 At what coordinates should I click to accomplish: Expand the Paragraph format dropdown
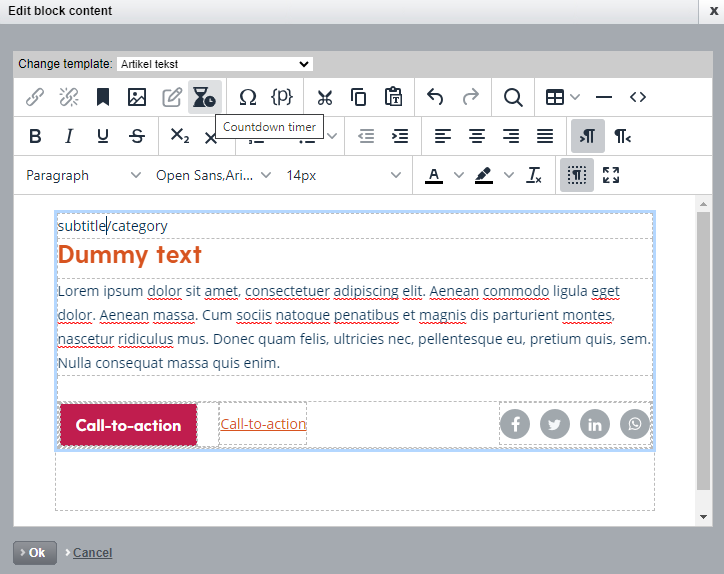tap(84, 175)
